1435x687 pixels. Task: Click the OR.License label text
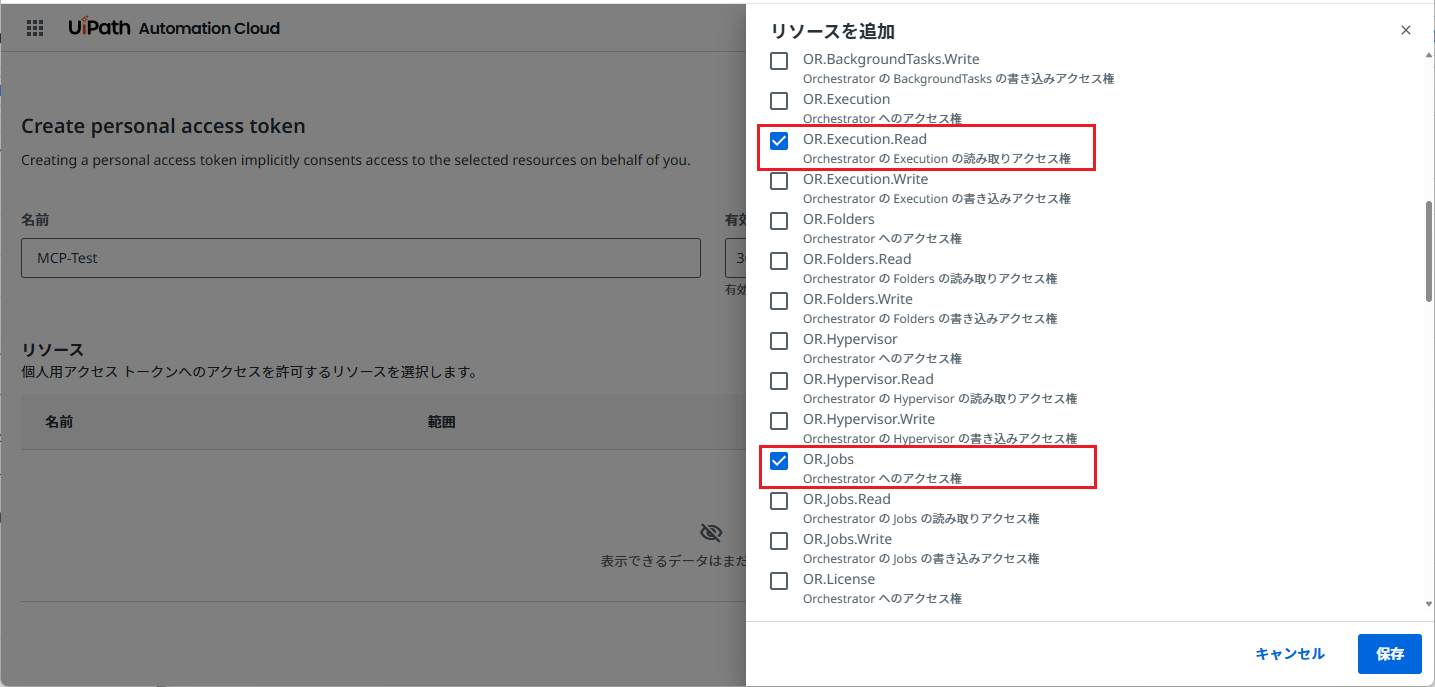pyautogui.click(x=839, y=579)
